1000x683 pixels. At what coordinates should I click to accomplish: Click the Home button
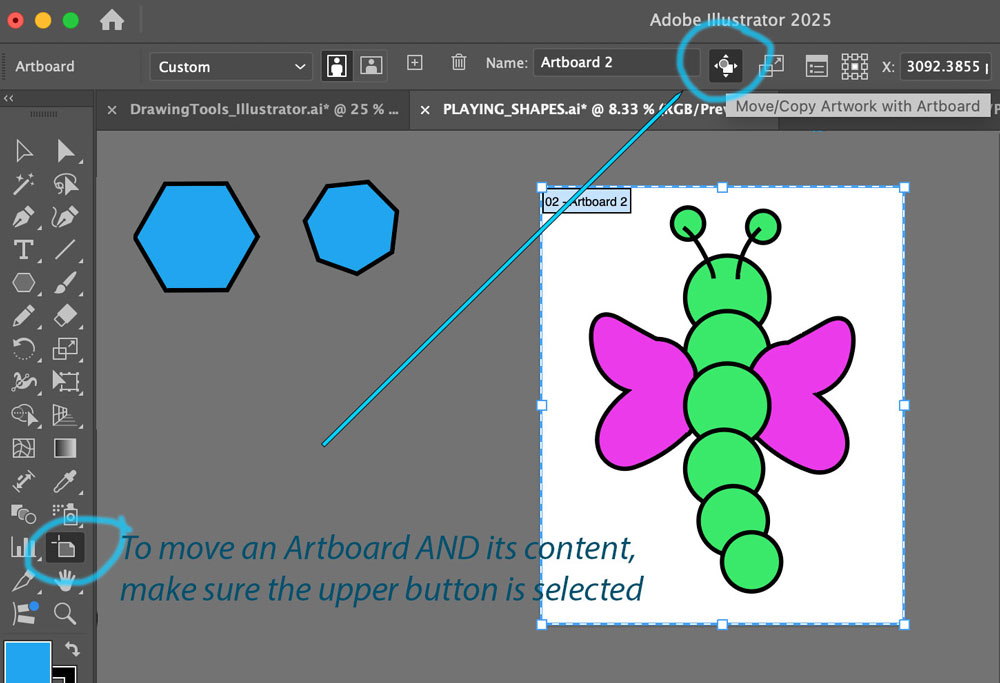(112, 20)
